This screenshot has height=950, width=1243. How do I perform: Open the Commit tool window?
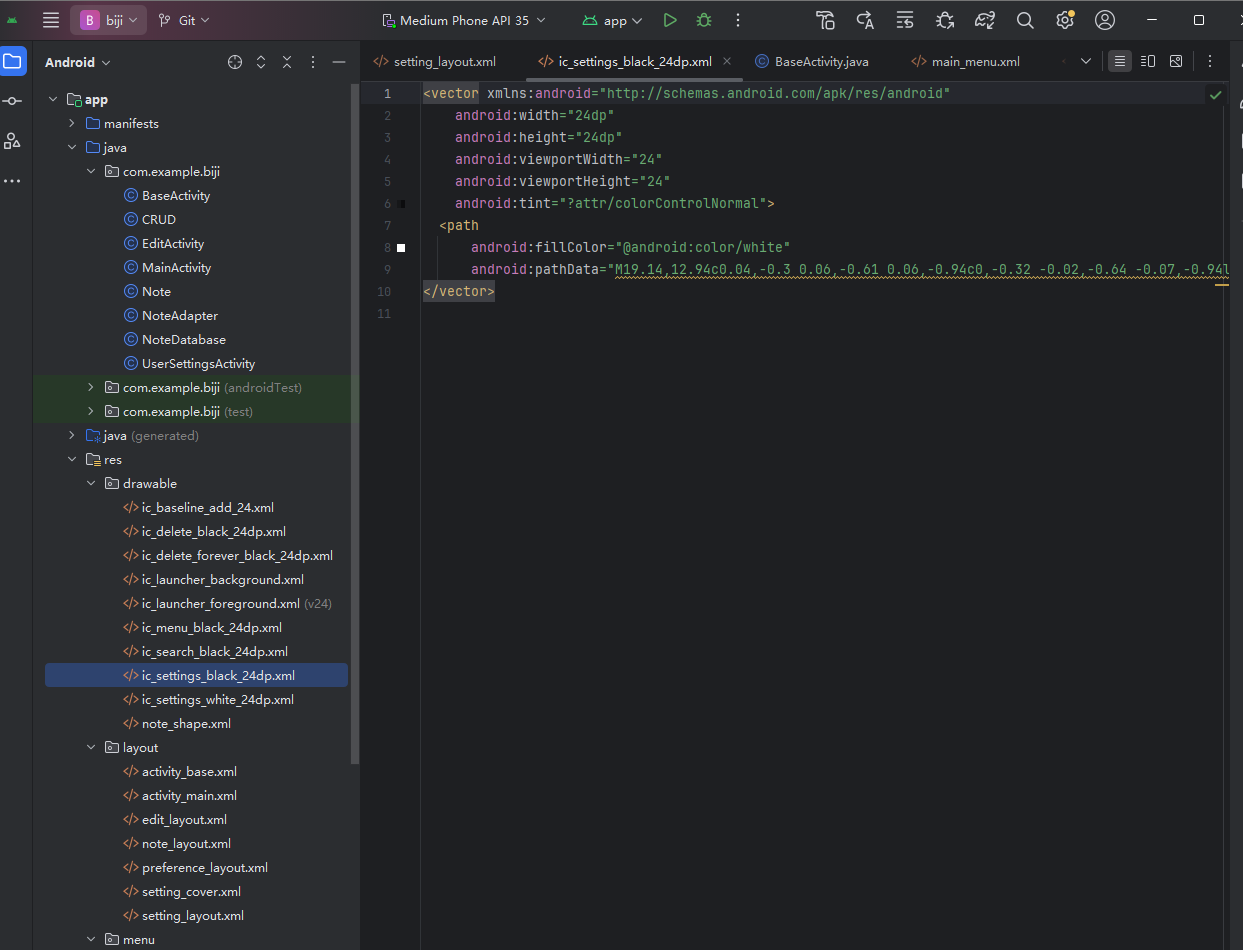[x=12, y=101]
